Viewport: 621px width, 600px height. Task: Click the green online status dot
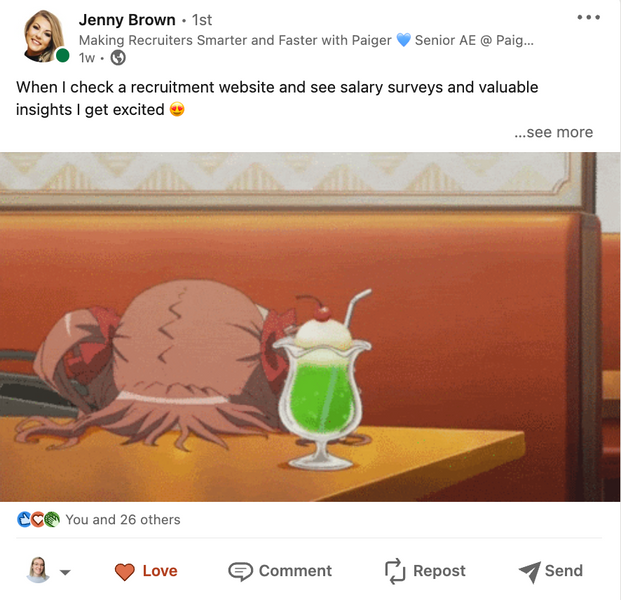[63, 55]
